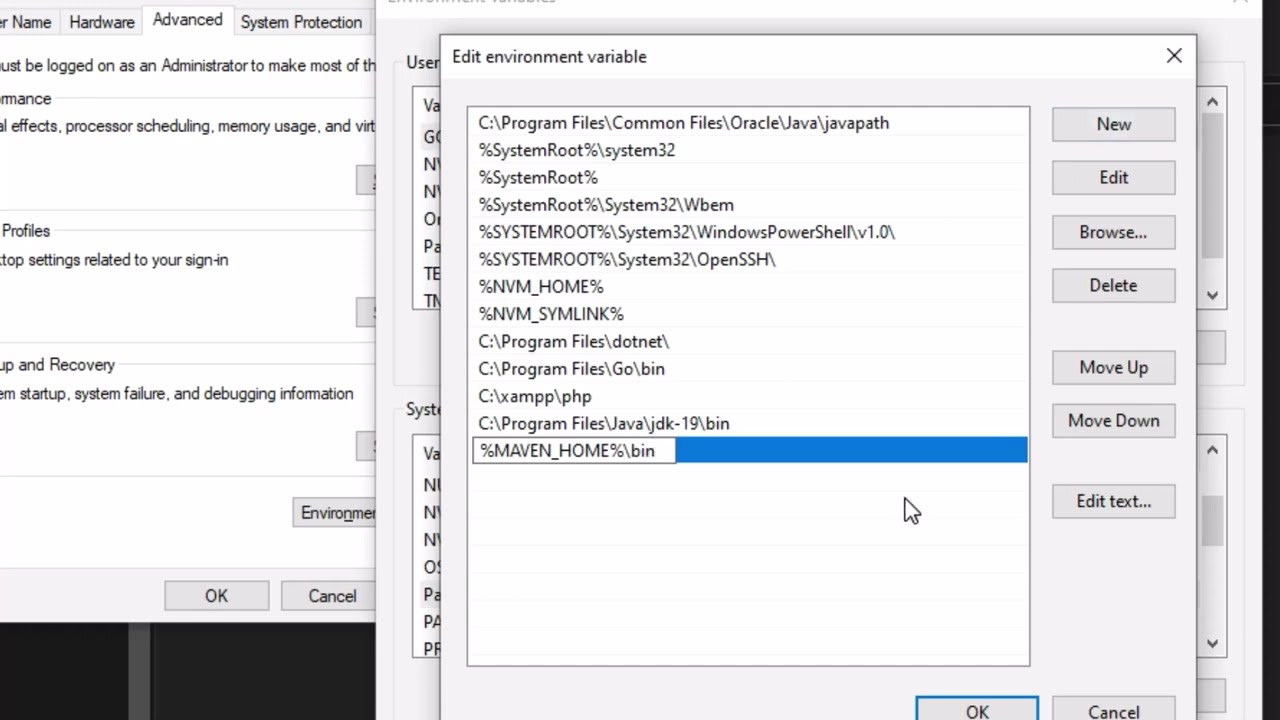Select the plain %SystemRoot% entry

748,177
